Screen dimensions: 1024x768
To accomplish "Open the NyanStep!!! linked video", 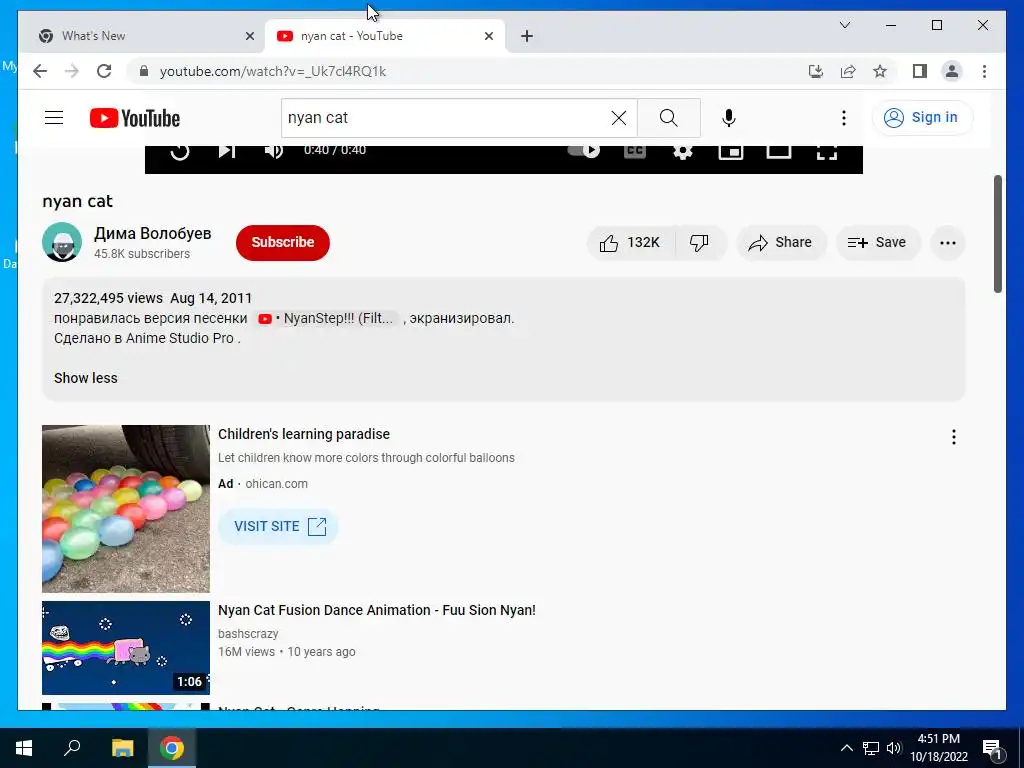I will (326, 319).
